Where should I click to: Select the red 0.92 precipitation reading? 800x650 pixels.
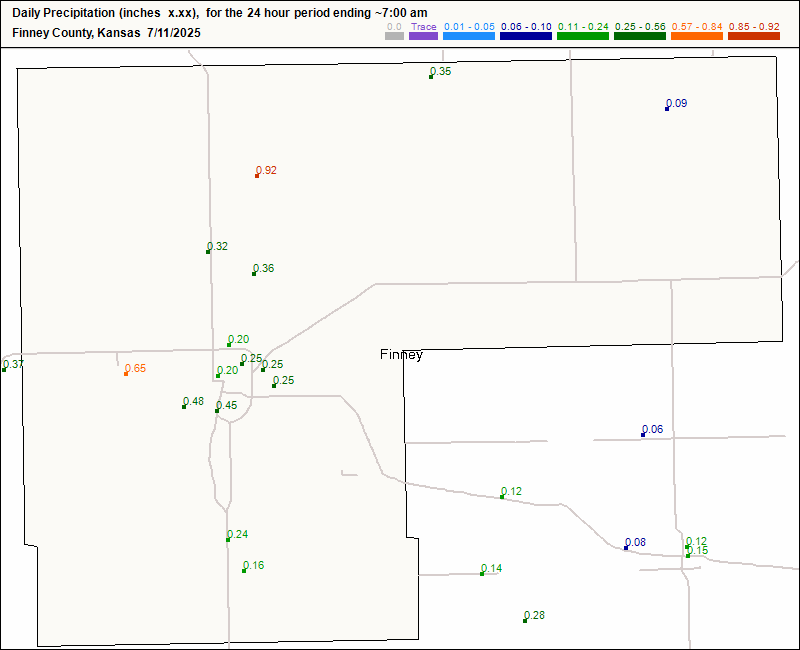(266, 170)
